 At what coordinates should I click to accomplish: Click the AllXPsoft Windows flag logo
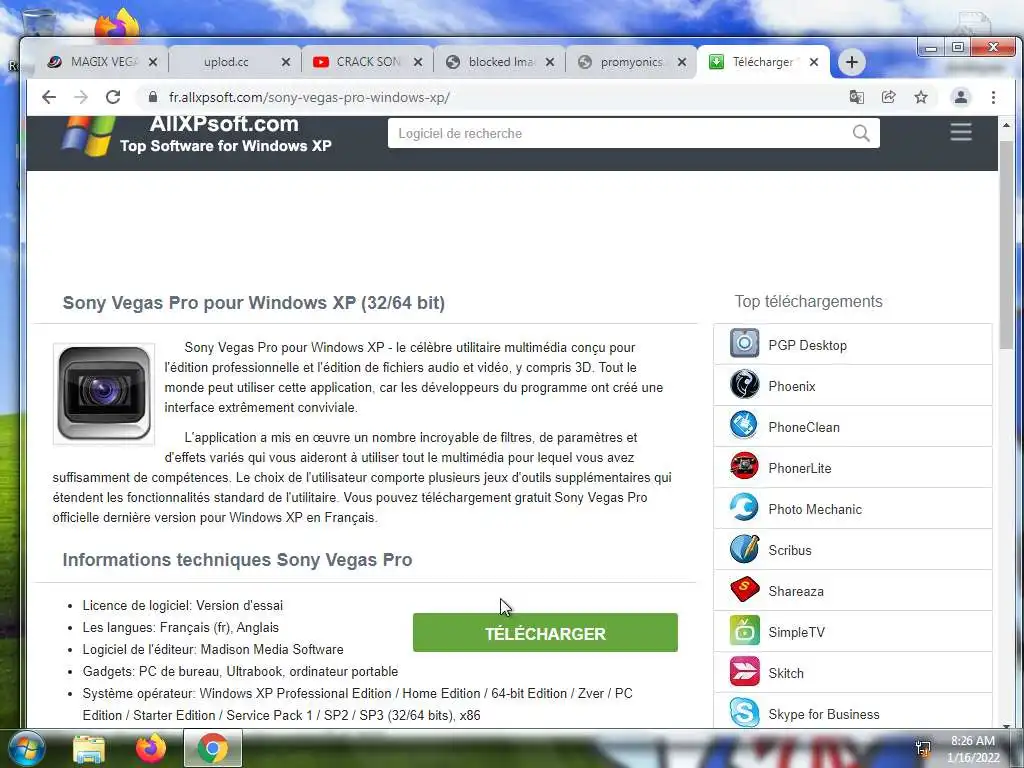pyautogui.click(x=88, y=136)
